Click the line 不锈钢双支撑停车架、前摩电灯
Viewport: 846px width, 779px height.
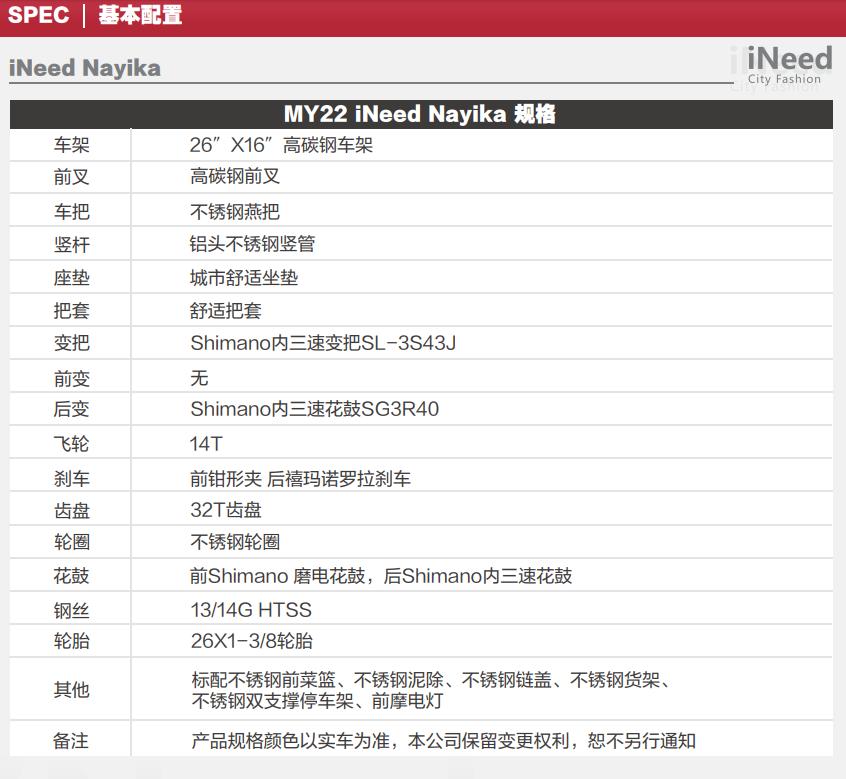click(x=317, y=701)
